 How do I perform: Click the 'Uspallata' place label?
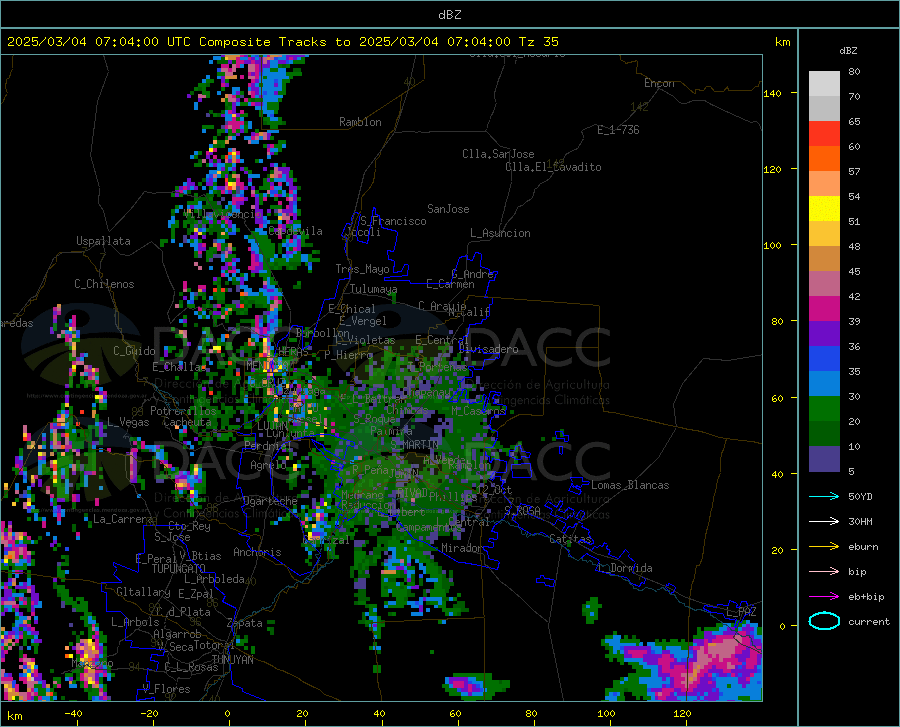pos(103,241)
